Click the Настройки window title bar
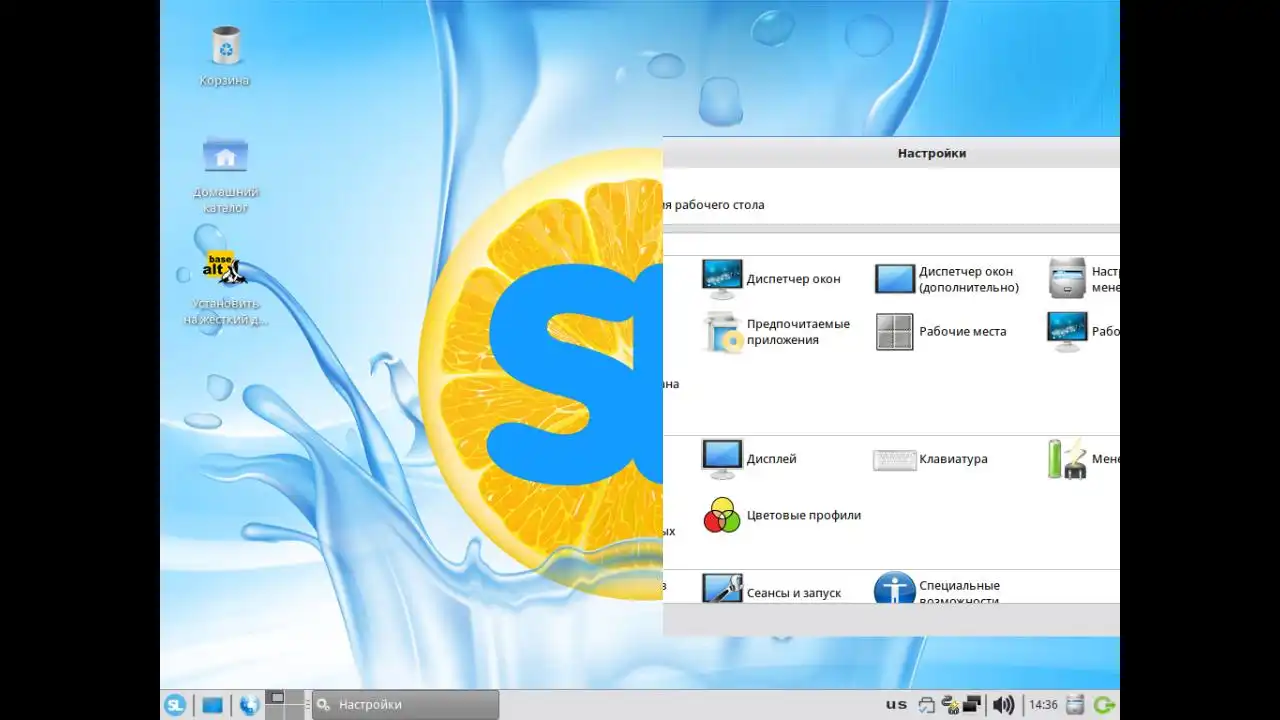Image resolution: width=1280 pixels, height=720 pixels. [x=891, y=153]
